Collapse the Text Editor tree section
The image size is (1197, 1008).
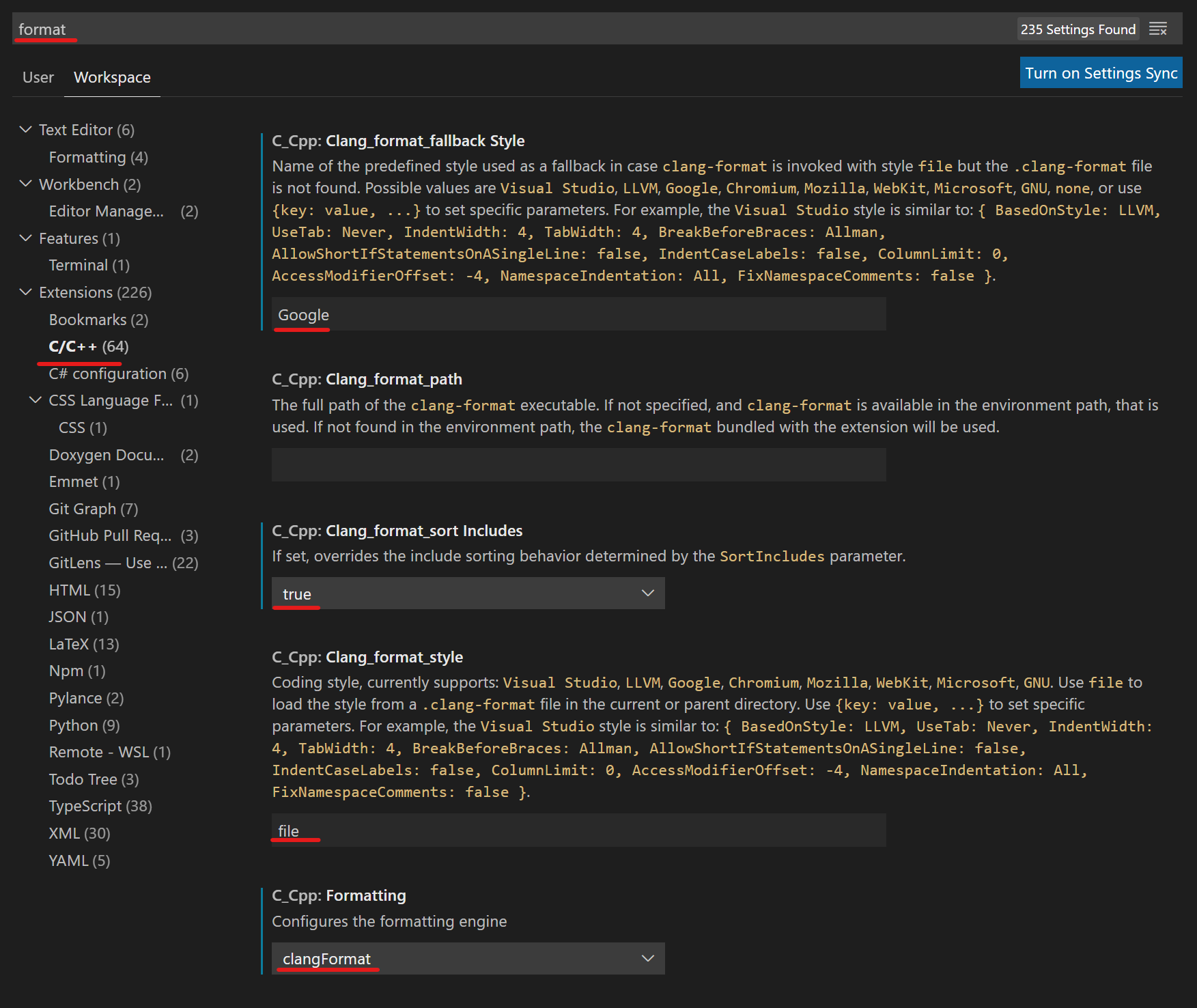point(26,130)
